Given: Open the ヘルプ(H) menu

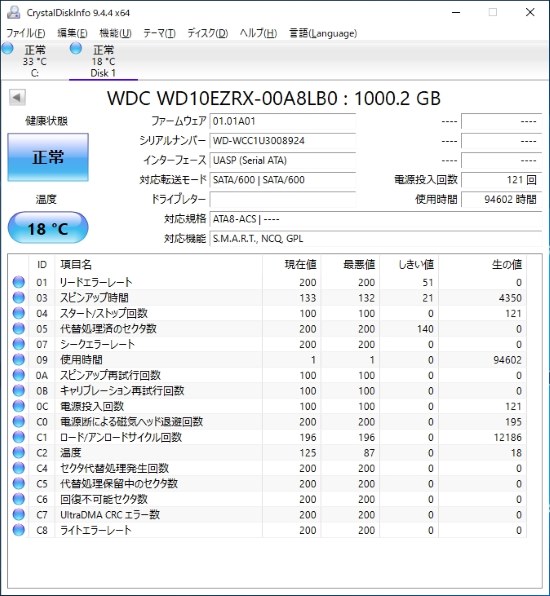Looking at the screenshot, I should 258,33.
